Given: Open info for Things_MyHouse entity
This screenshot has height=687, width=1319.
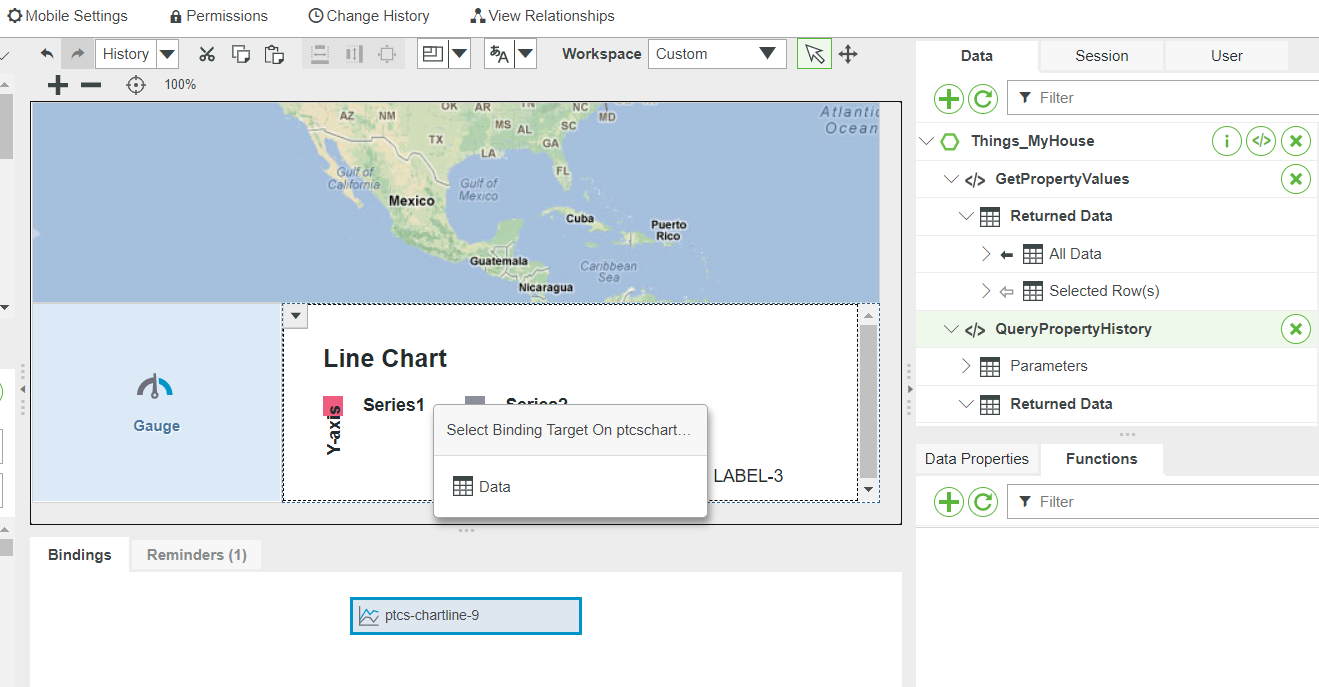Looking at the screenshot, I should coord(1226,140).
